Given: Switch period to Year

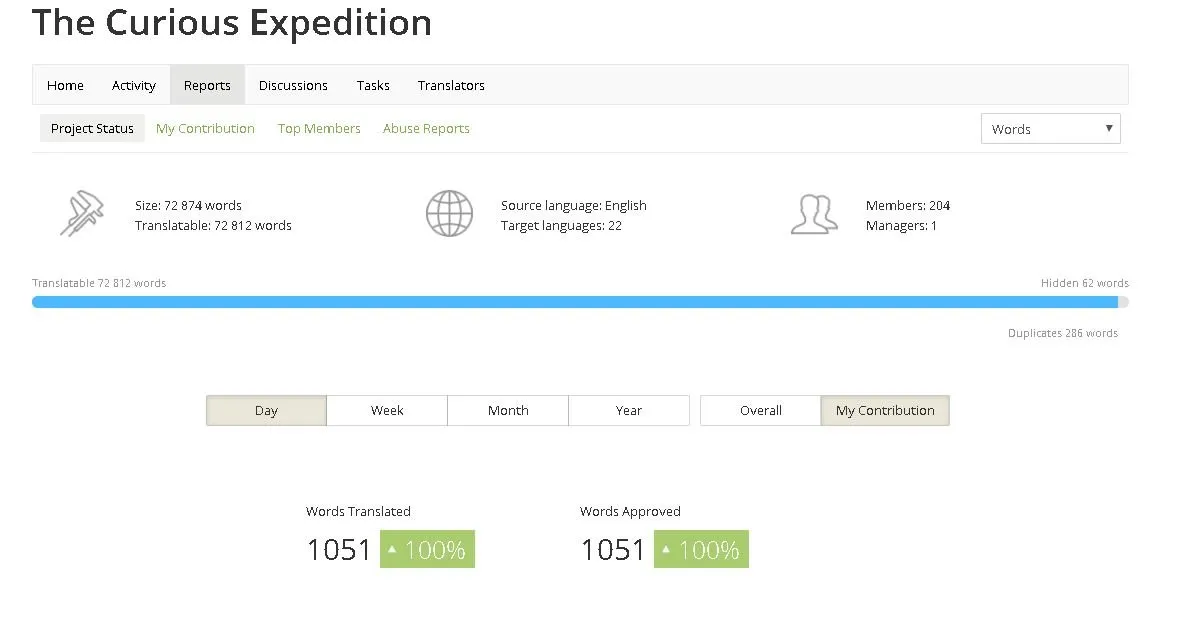Looking at the screenshot, I should click(x=629, y=410).
